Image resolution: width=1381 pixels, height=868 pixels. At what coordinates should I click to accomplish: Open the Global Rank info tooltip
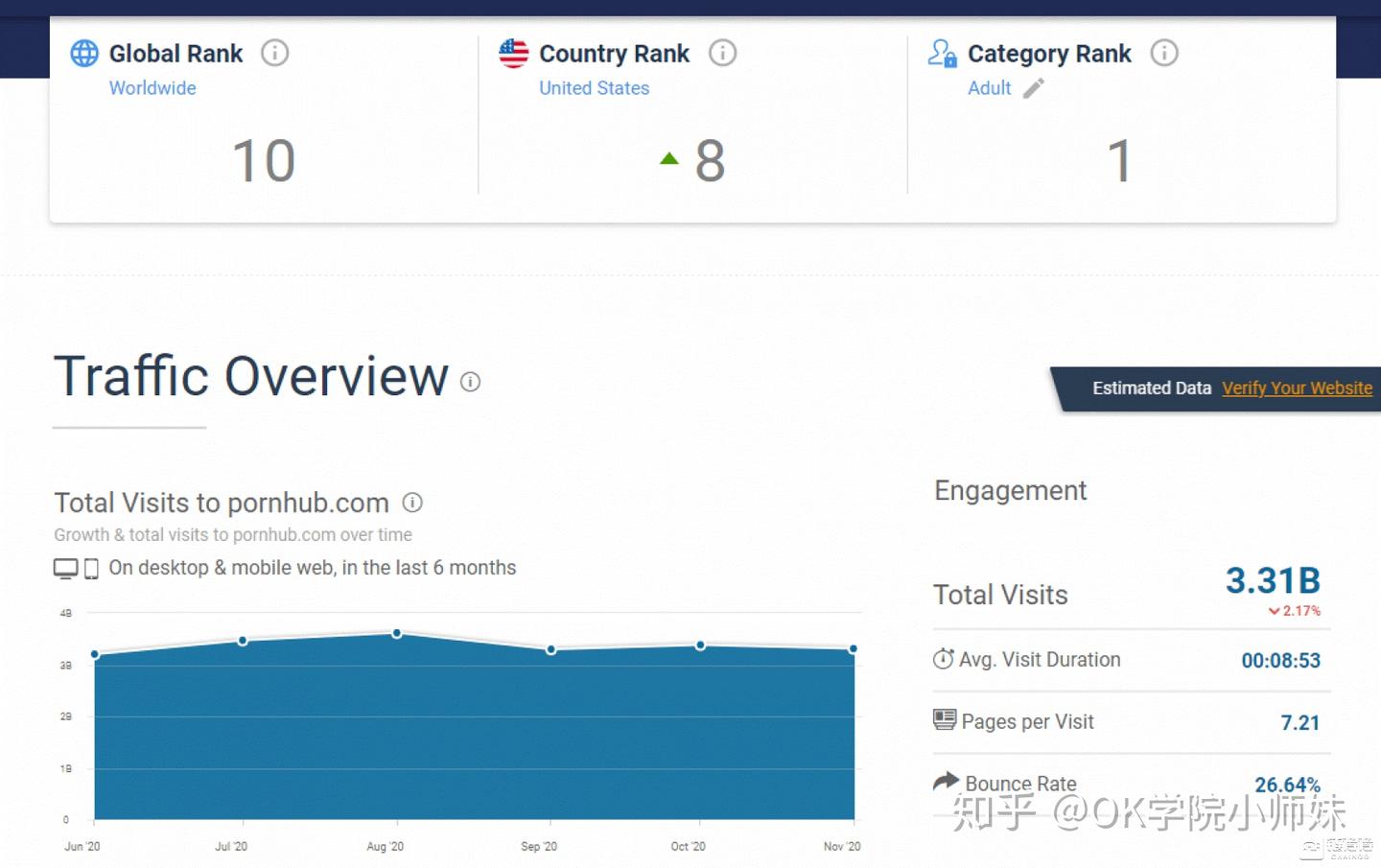274,53
